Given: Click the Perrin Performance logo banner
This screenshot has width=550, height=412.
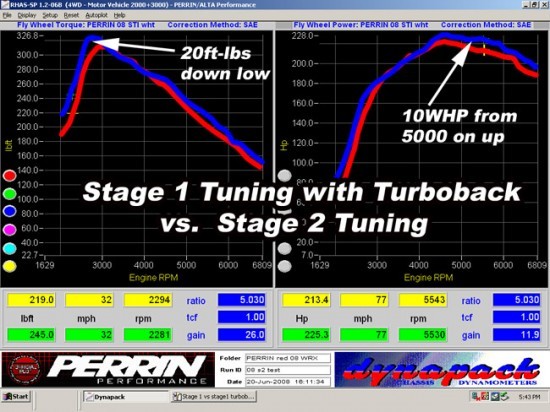Looking at the screenshot, I should tap(108, 370).
